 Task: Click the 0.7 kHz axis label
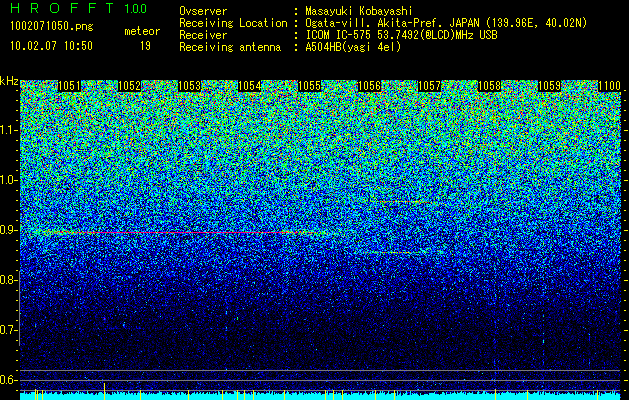(9, 330)
